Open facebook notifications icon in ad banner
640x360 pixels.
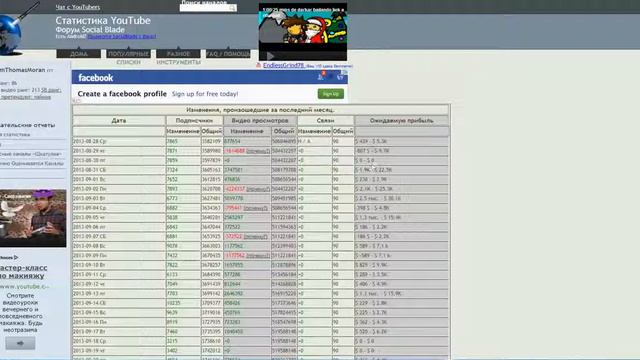[x=321, y=76]
